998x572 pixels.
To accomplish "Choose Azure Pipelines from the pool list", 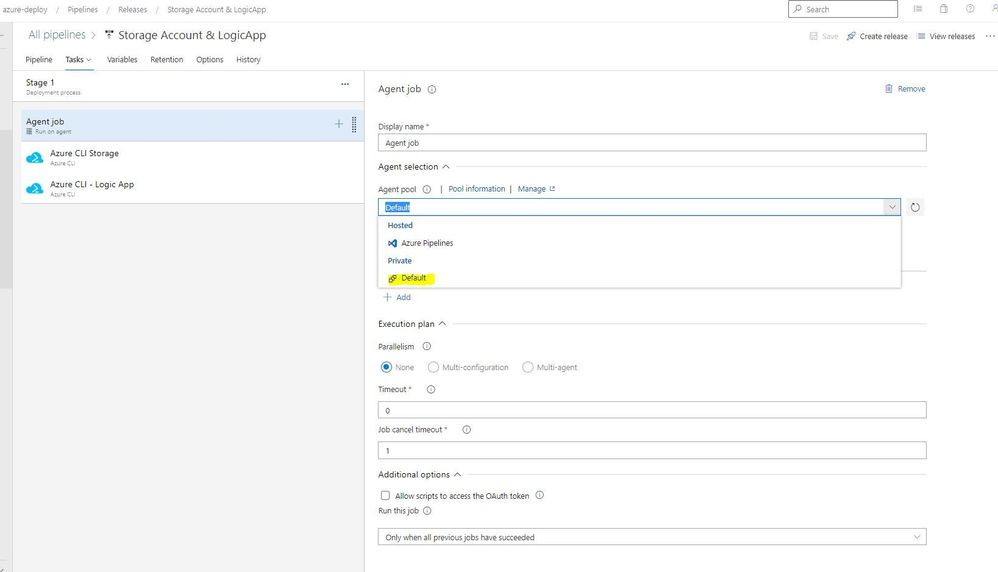I will click(640, 243).
